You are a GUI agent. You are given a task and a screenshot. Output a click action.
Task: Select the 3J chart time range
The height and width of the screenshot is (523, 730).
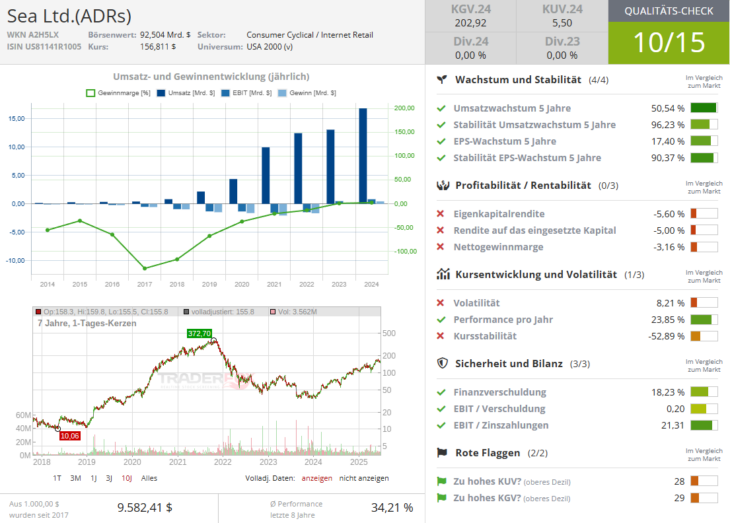(109, 478)
